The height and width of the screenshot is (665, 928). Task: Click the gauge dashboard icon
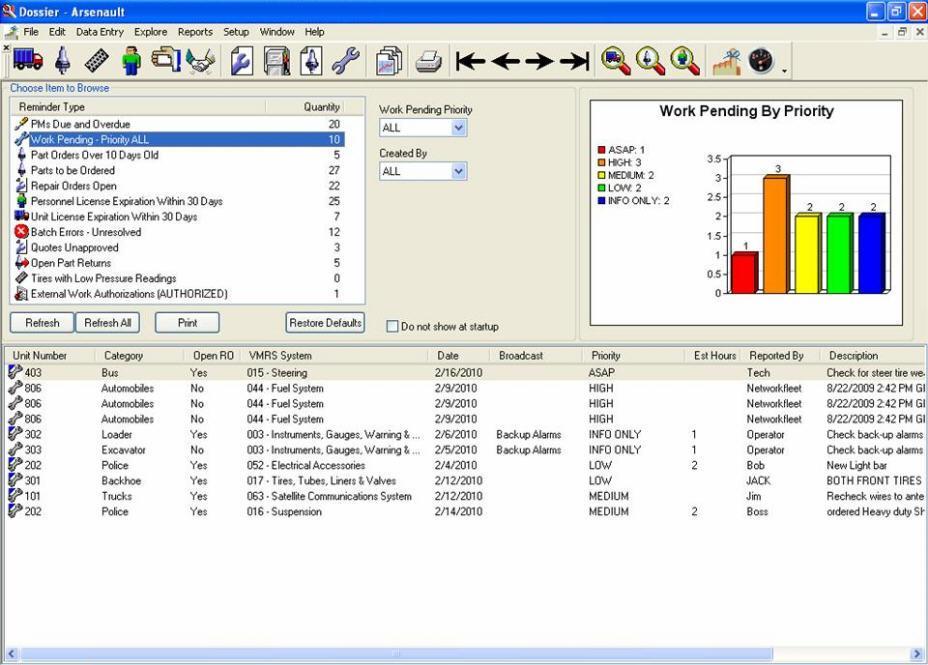(761, 61)
